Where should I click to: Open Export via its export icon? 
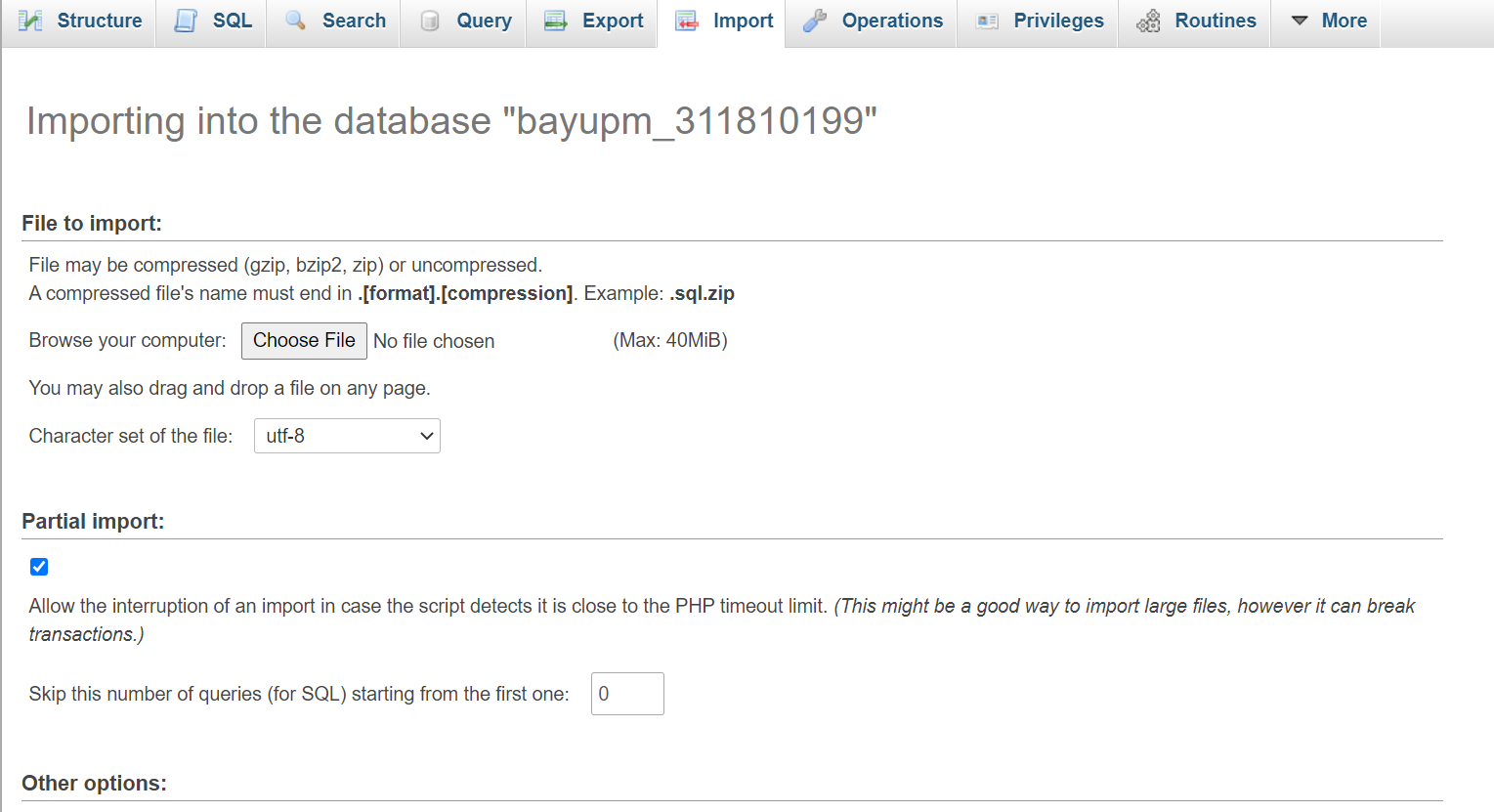pyautogui.click(x=555, y=21)
